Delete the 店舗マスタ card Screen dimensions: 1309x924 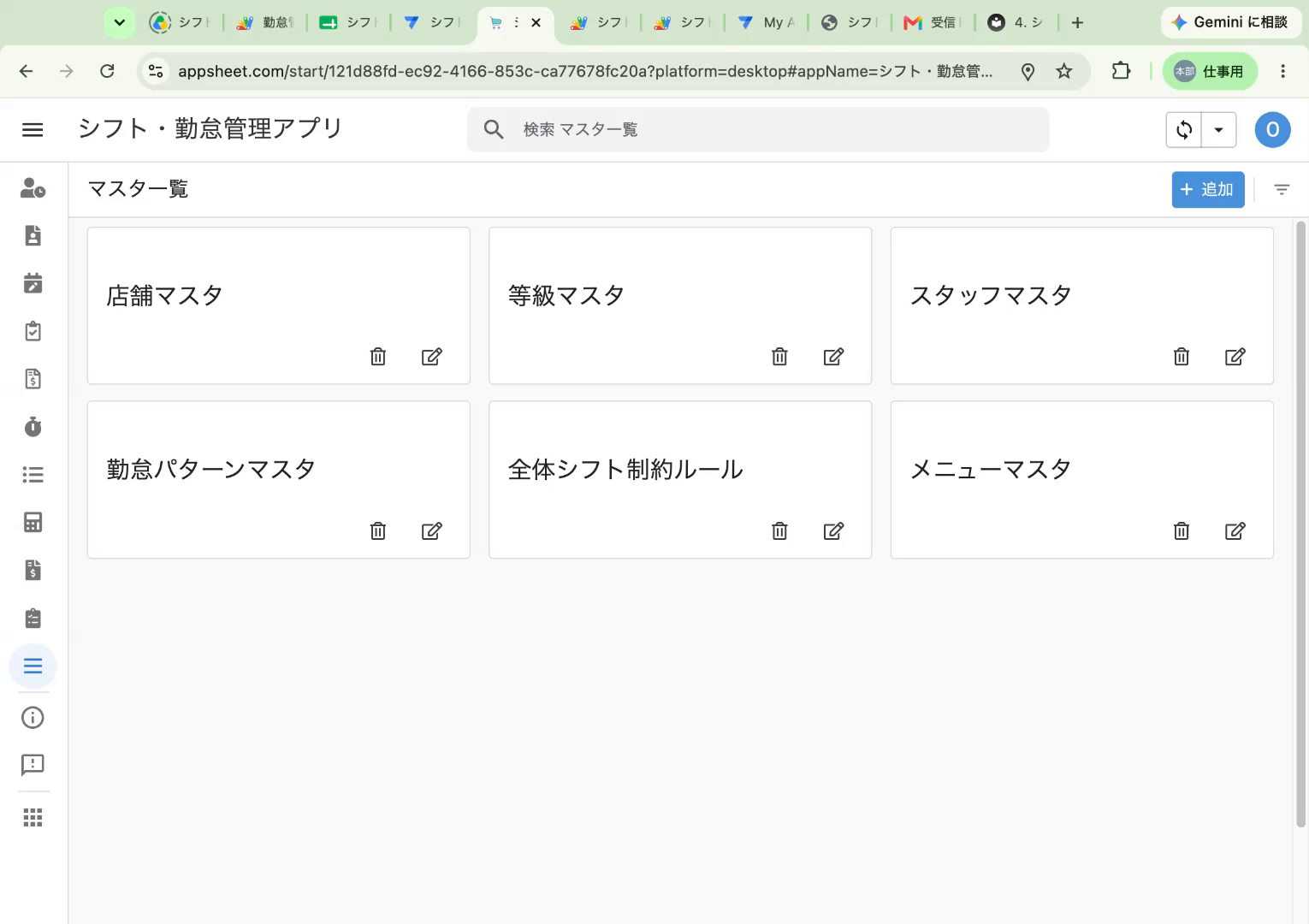click(377, 357)
